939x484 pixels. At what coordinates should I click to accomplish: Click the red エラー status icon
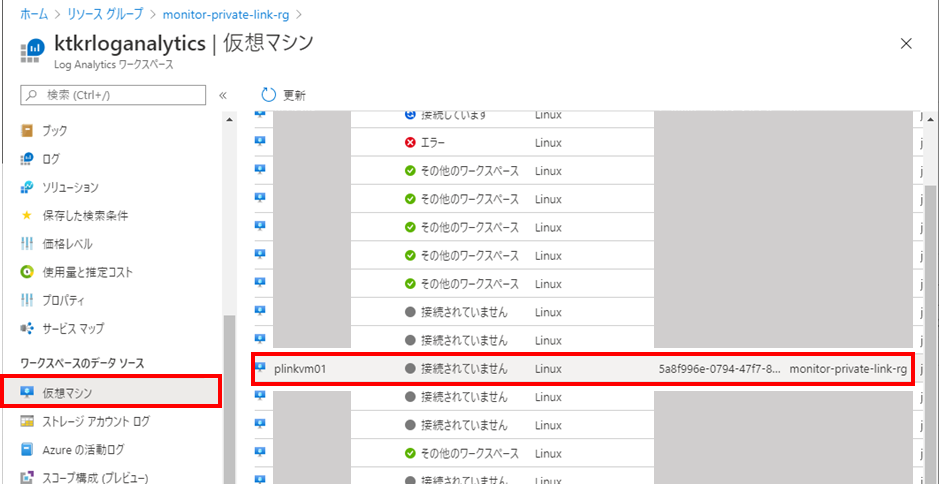[x=410, y=143]
